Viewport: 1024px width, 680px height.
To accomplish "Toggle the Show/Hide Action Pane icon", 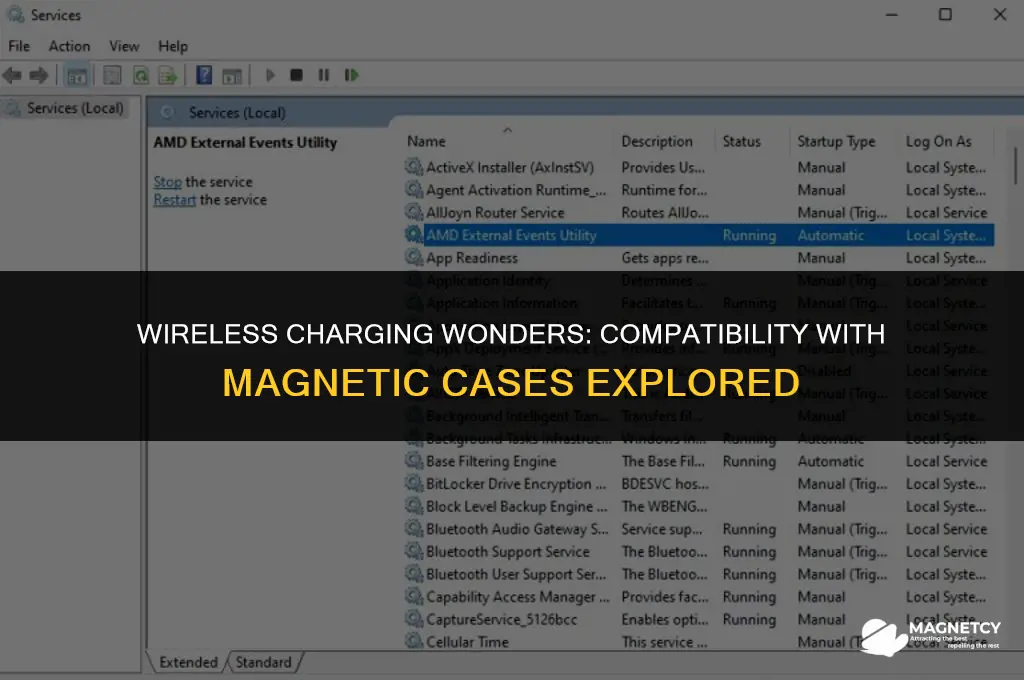I will point(232,76).
